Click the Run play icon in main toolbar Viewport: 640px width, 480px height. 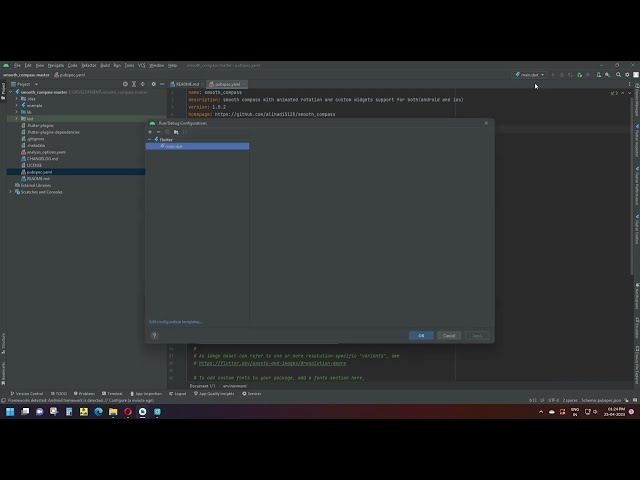(x=553, y=75)
